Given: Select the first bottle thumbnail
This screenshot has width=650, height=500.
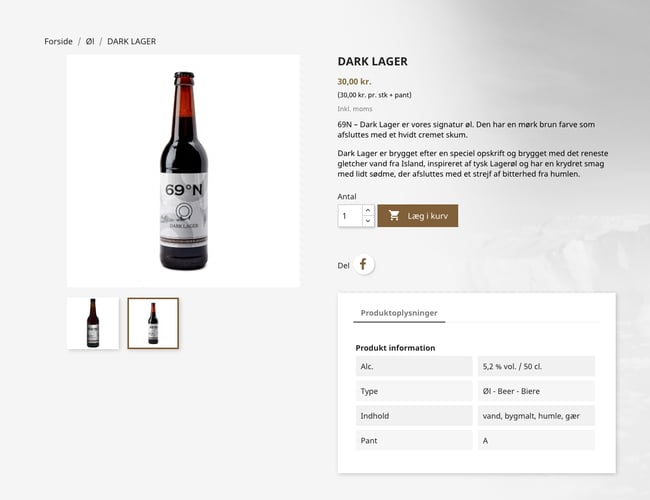Looking at the screenshot, I should coord(93,323).
